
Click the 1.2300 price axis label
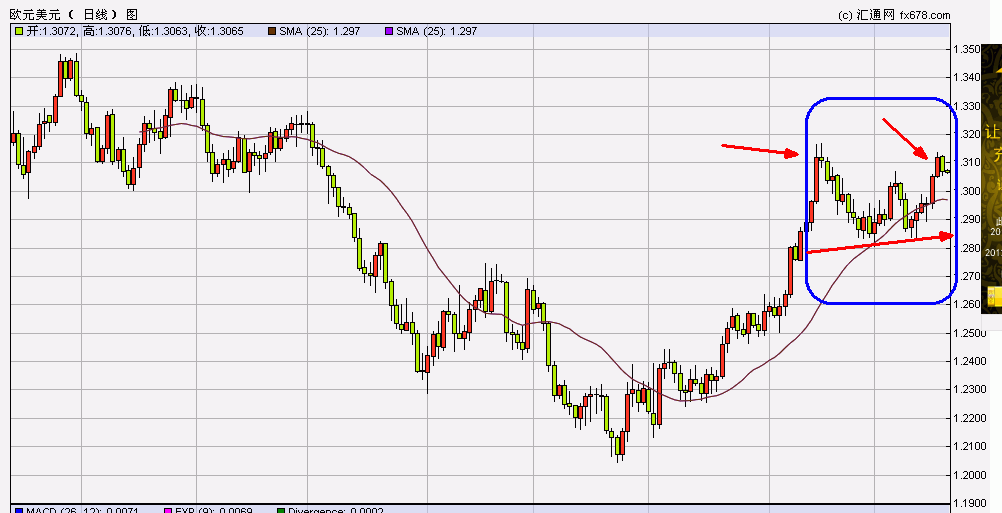click(969, 389)
